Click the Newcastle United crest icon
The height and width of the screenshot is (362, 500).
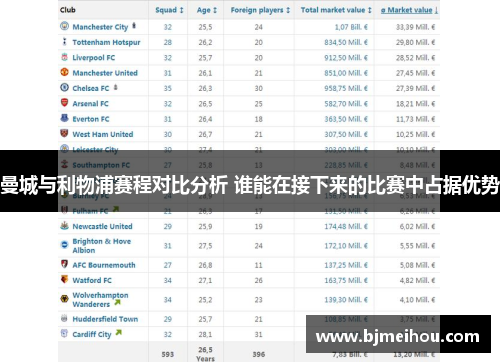point(64,225)
